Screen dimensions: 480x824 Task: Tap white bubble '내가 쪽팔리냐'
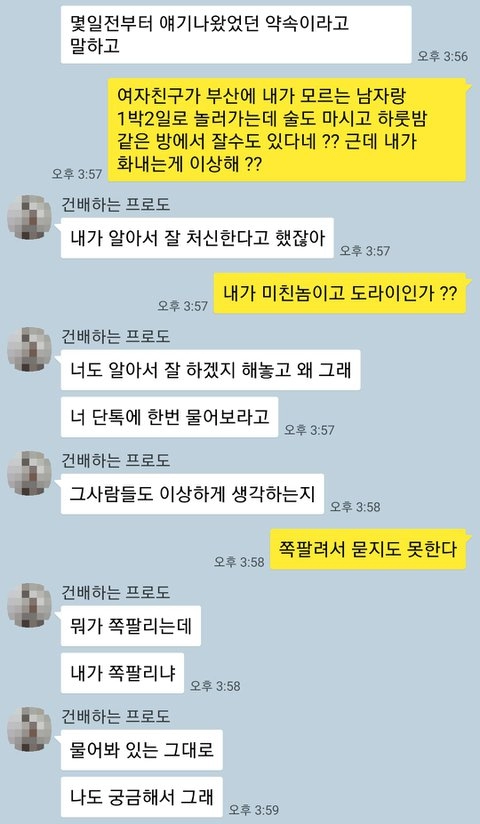(x=122, y=673)
